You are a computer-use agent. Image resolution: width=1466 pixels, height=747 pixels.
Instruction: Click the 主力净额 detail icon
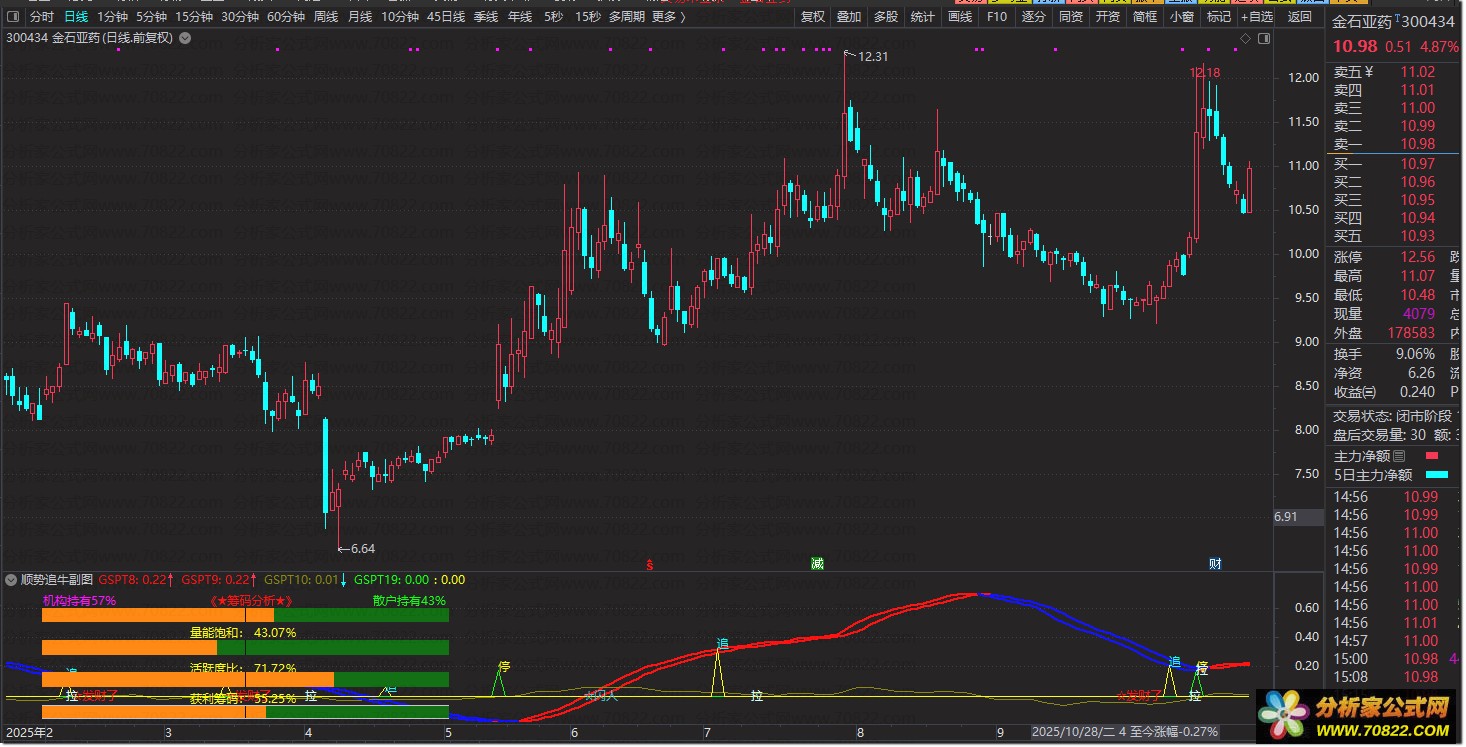point(1399,457)
